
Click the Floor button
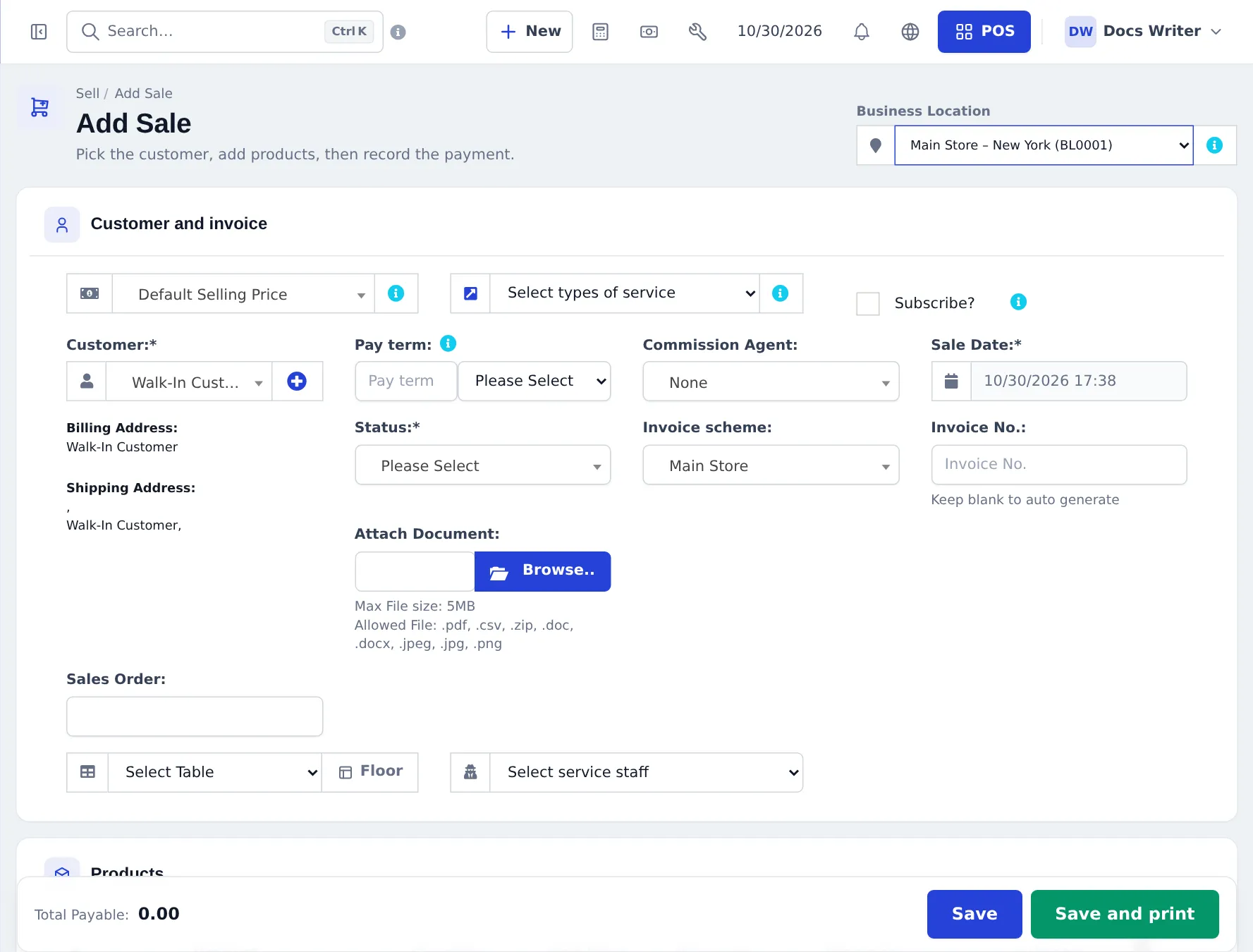click(369, 772)
